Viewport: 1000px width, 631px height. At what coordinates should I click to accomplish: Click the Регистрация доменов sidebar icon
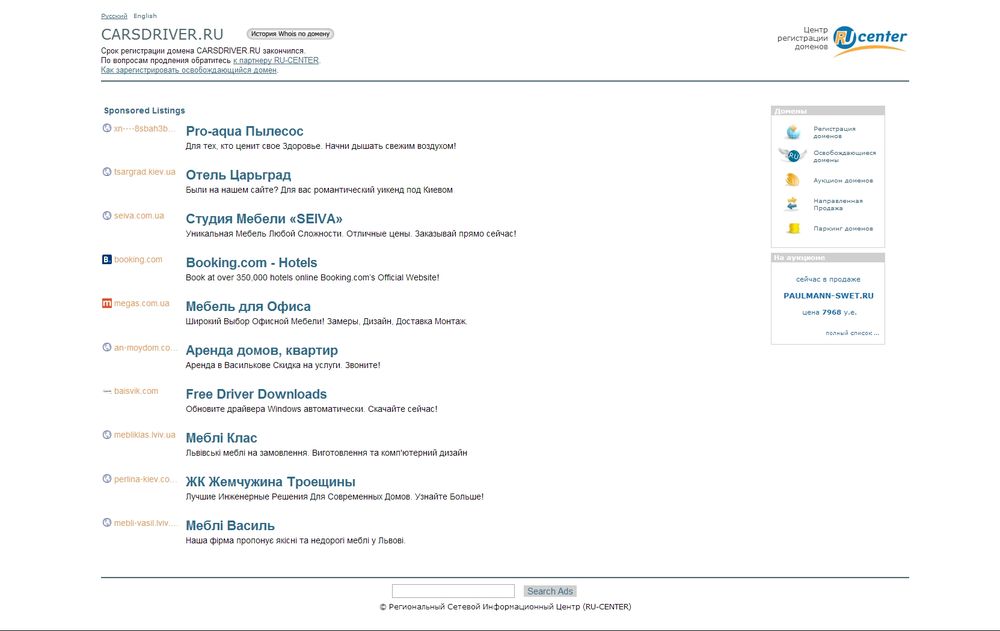[x=793, y=132]
